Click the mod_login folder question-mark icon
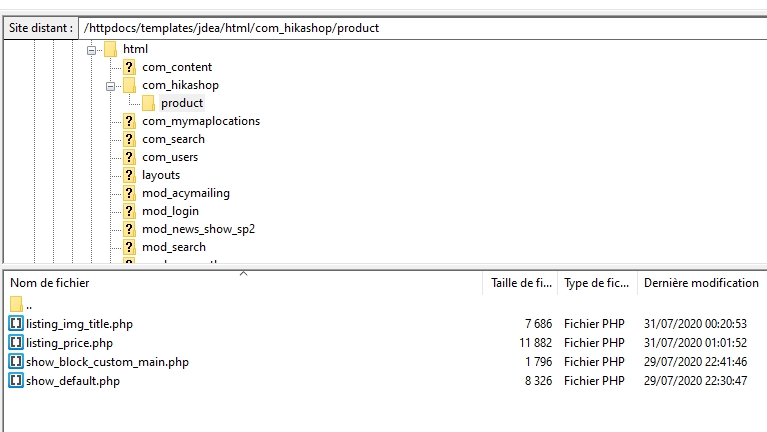This screenshot has height=432, width=767. 129,211
